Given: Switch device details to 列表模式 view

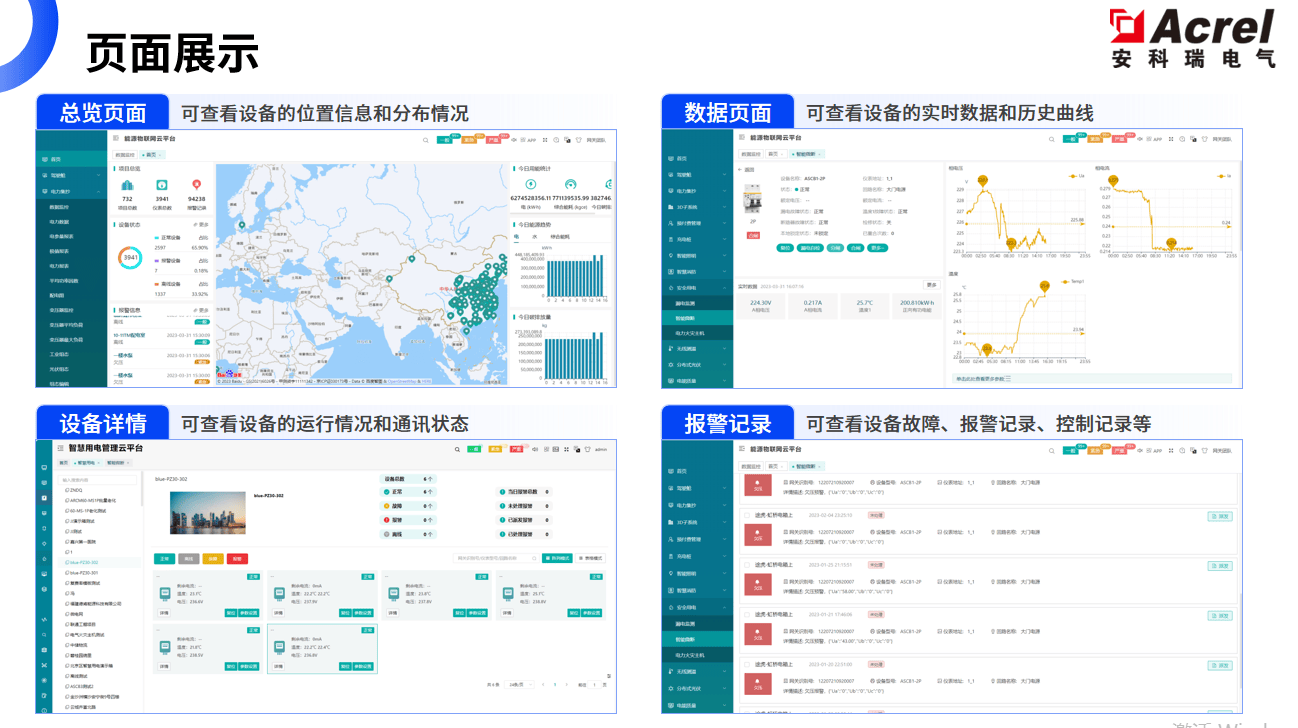Looking at the screenshot, I should point(558,558).
